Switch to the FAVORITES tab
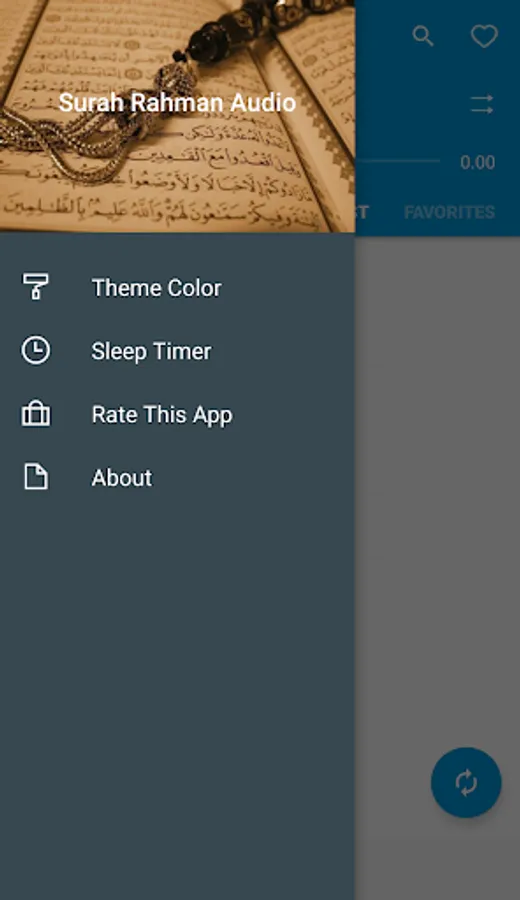The height and width of the screenshot is (900, 520). pos(449,212)
